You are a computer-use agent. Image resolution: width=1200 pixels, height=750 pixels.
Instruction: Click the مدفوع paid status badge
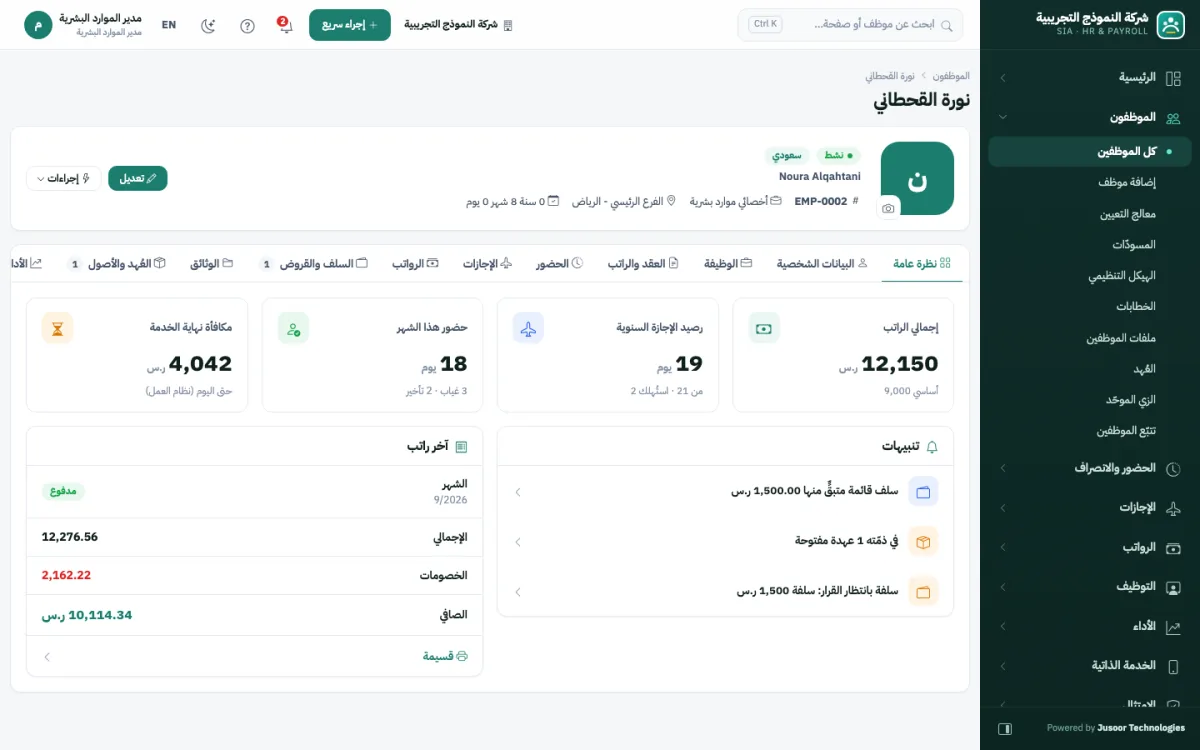(63, 491)
